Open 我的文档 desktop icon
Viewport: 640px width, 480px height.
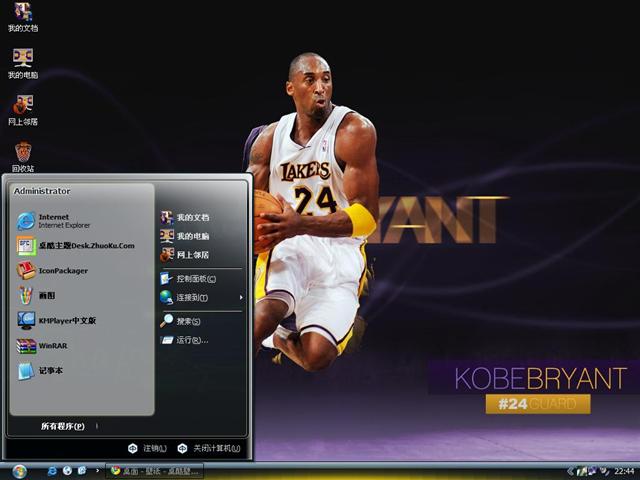click(x=23, y=17)
